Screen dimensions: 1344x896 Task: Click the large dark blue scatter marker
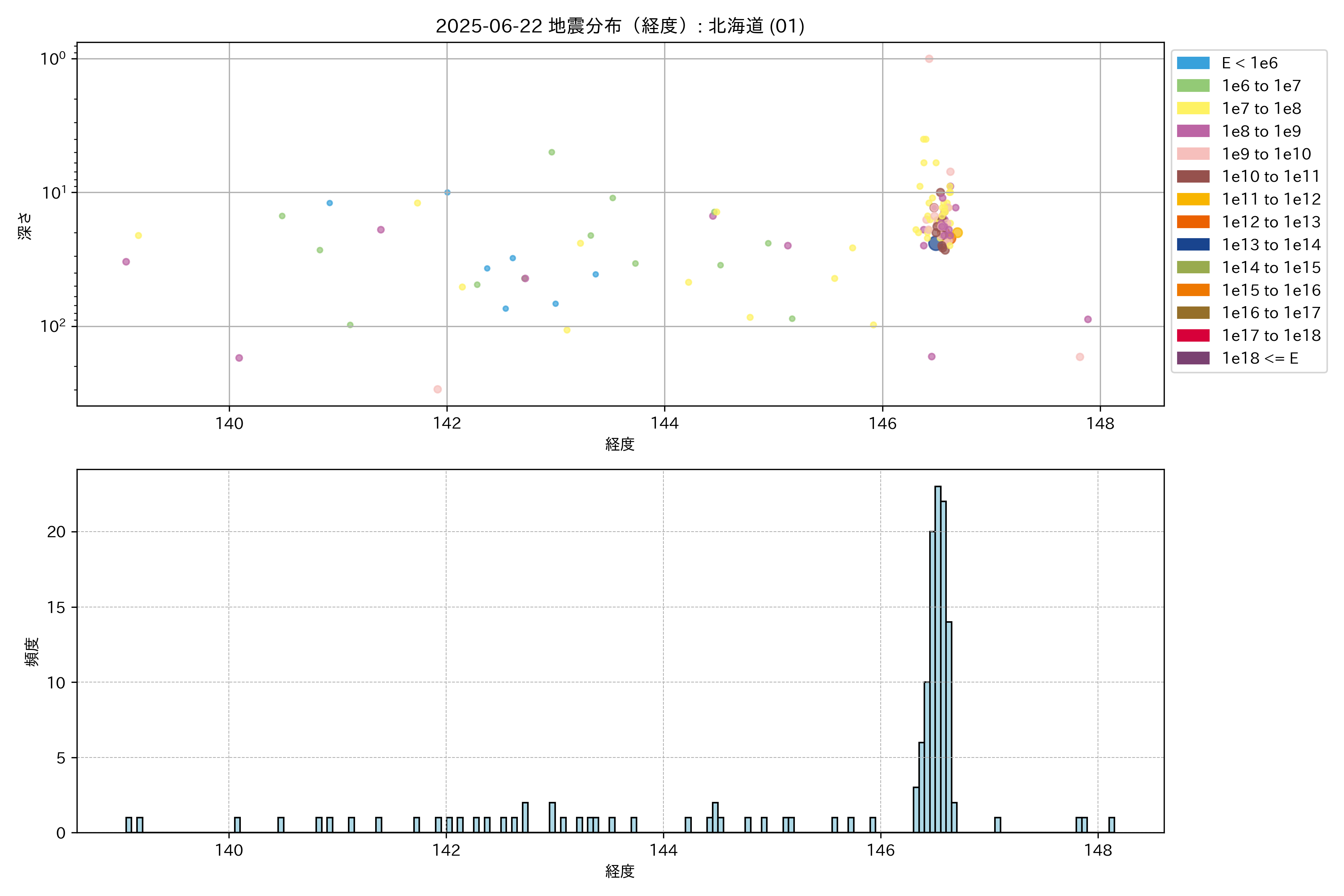point(935,244)
